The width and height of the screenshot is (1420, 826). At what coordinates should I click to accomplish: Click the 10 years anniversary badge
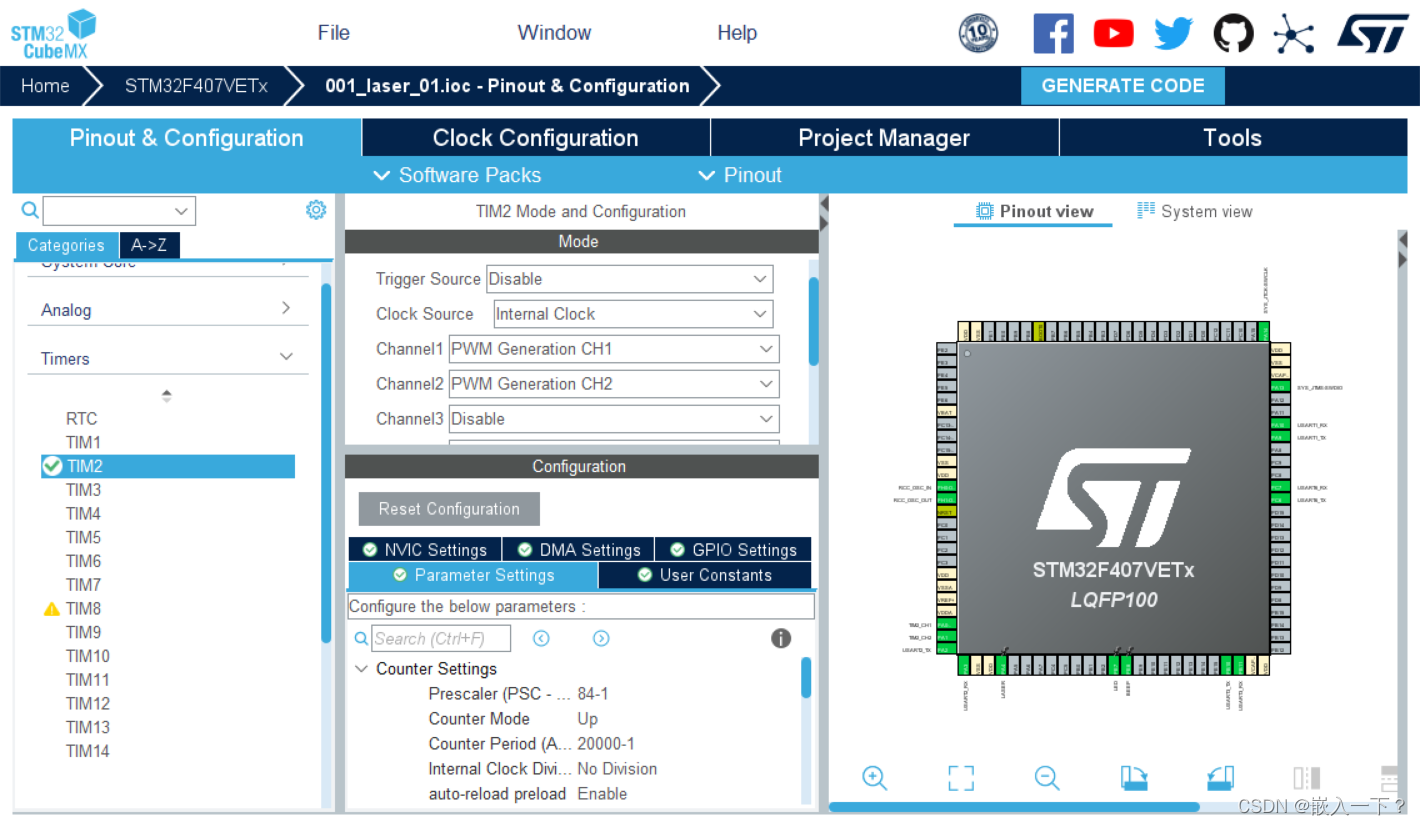click(x=978, y=33)
